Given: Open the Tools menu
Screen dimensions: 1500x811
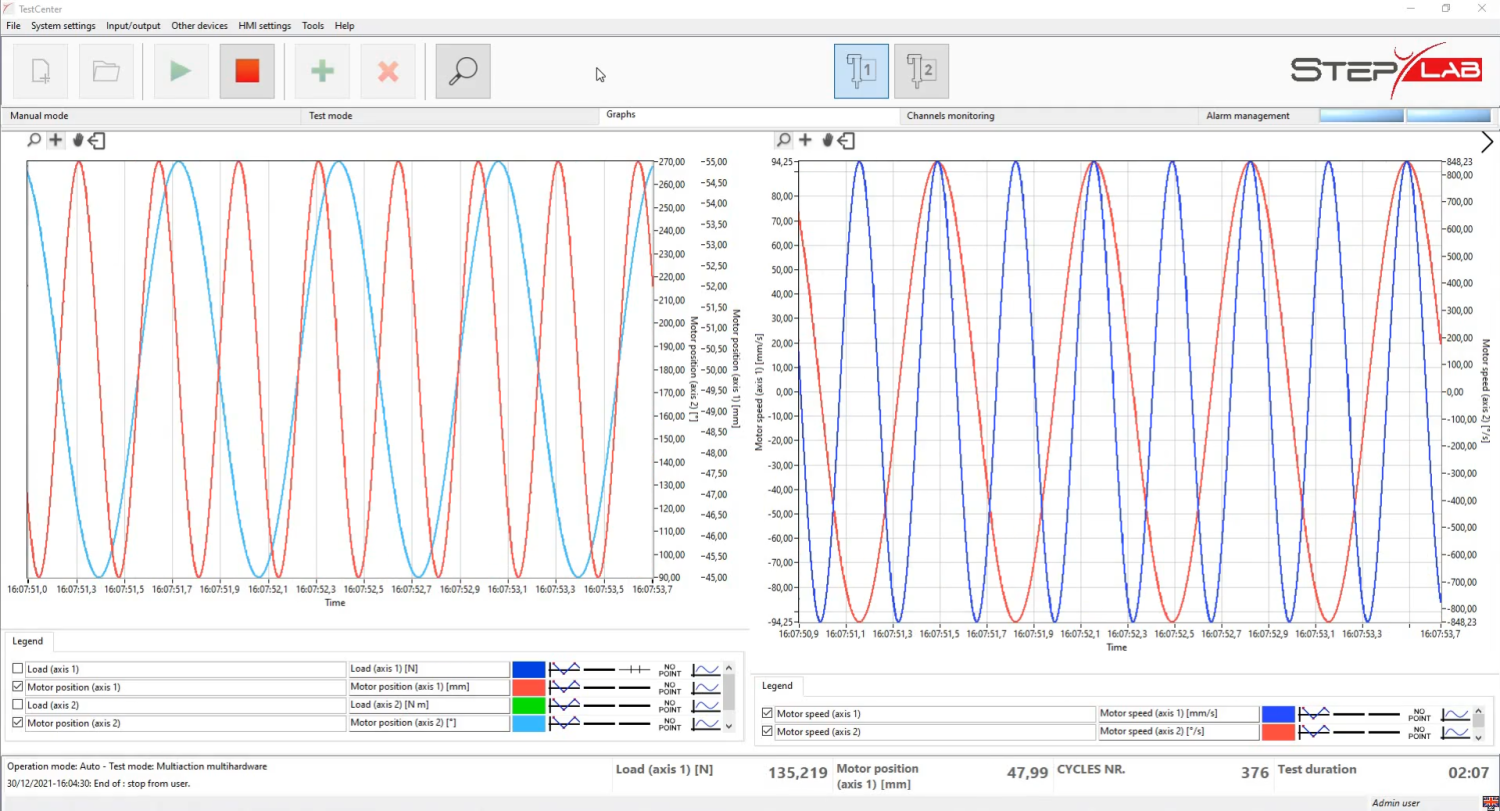Looking at the screenshot, I should (312, 25).
